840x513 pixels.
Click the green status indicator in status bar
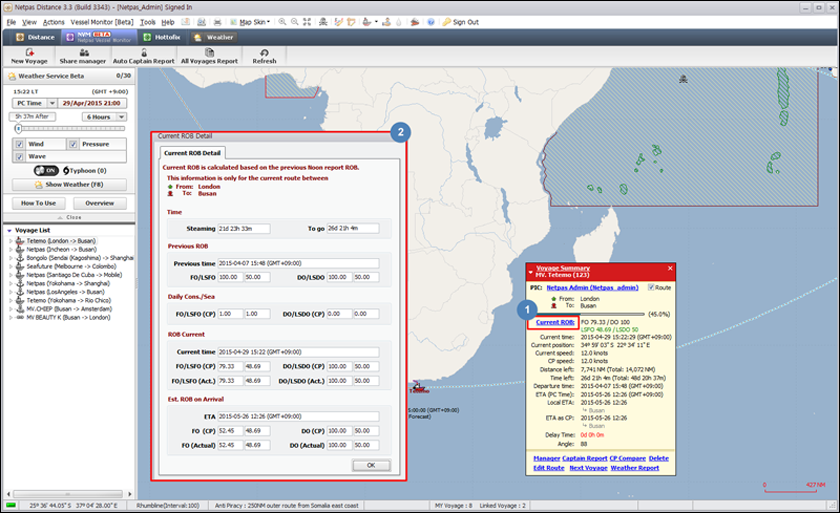pos(11,505)
